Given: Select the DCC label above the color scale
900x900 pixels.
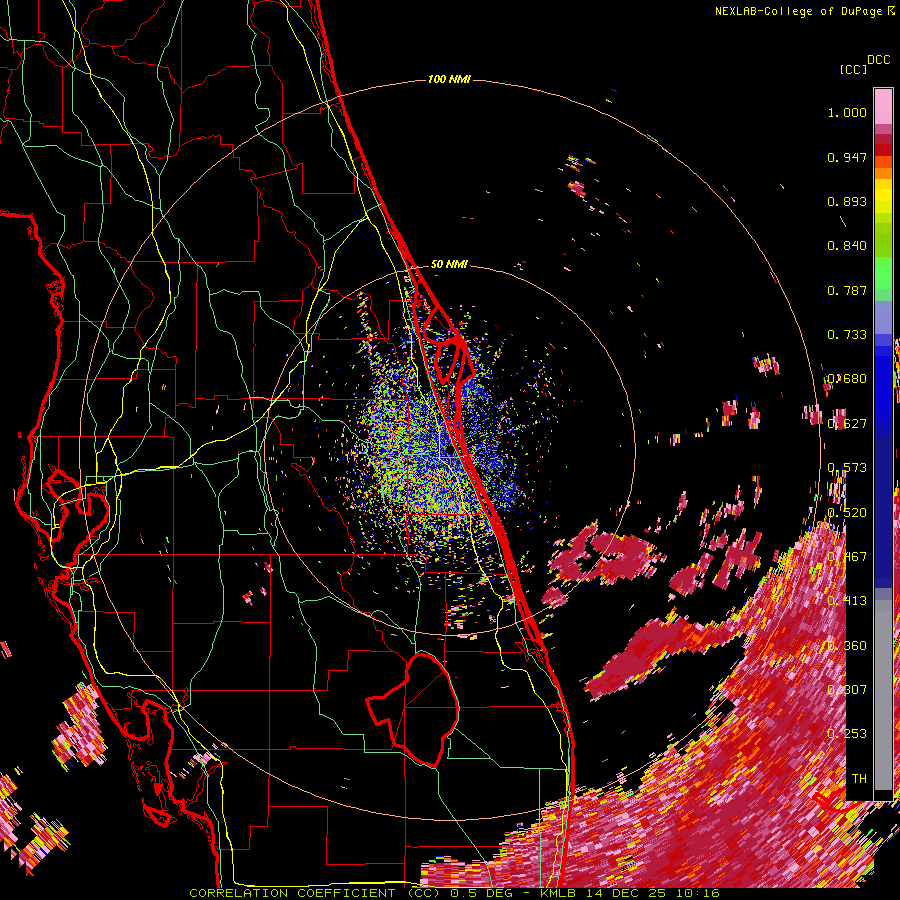Looking at the screenshot, I should pyautogui.click(x=879, y=60).
